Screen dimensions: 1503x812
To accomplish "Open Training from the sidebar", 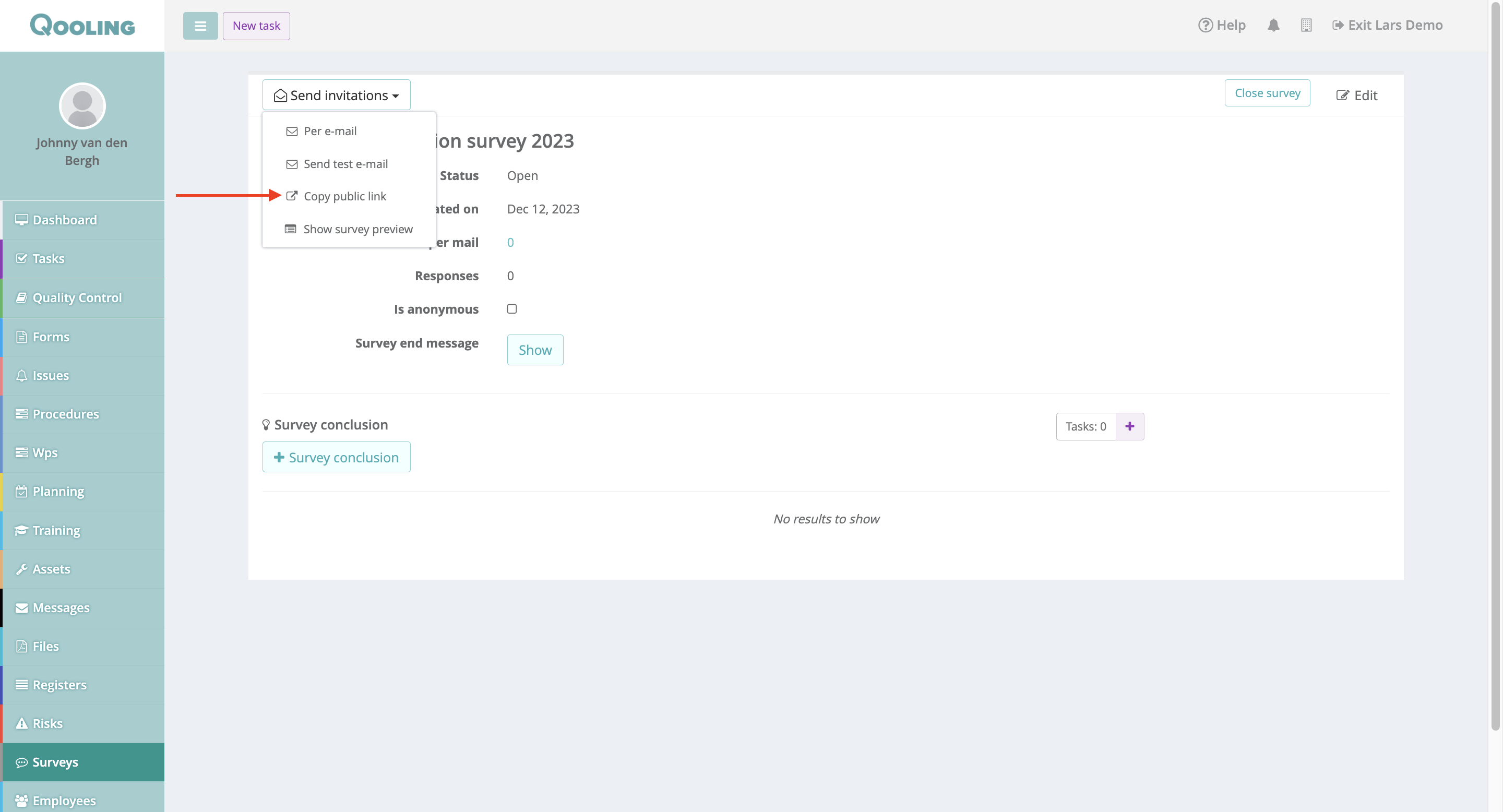I will pyautogui.click(x=56, y=530).
